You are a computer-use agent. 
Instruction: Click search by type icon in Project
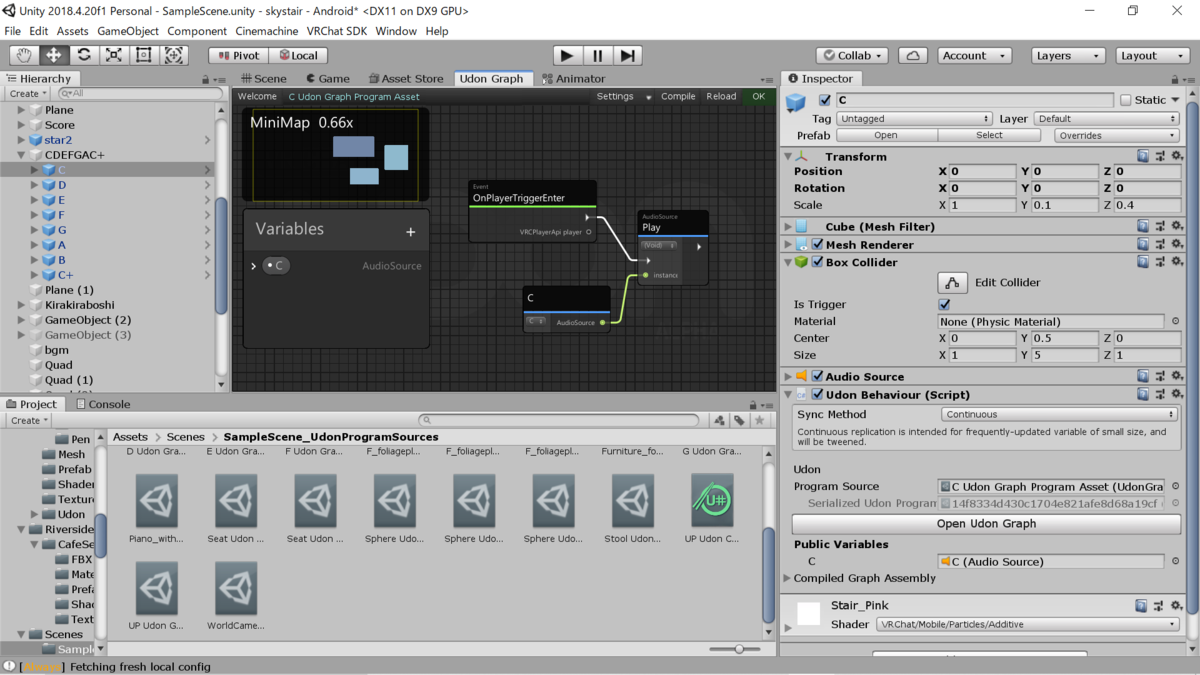tap(719, 421)
